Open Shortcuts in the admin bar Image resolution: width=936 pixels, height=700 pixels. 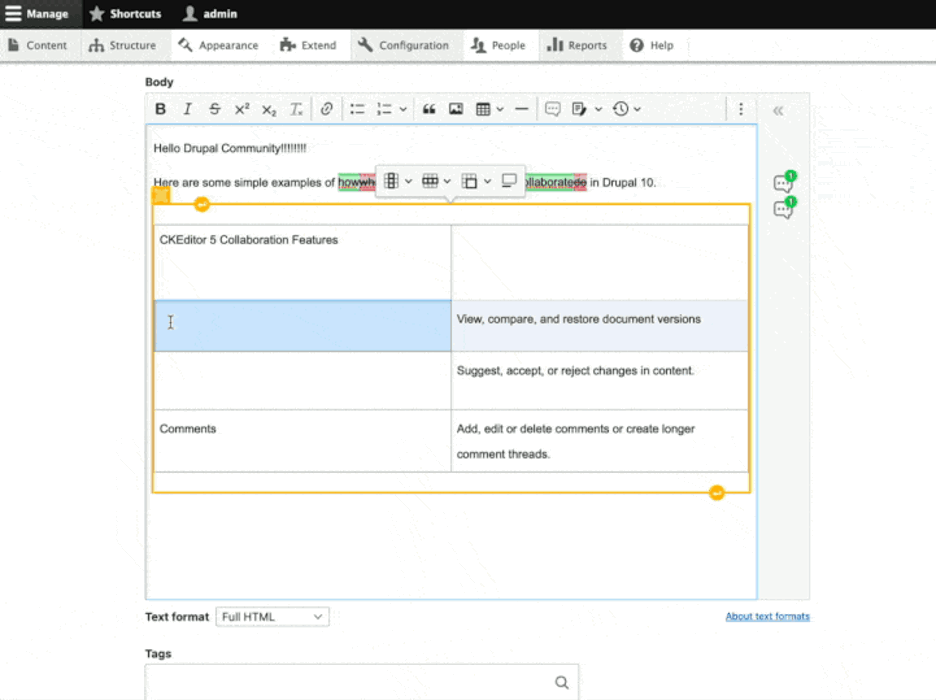coord(125,14)
